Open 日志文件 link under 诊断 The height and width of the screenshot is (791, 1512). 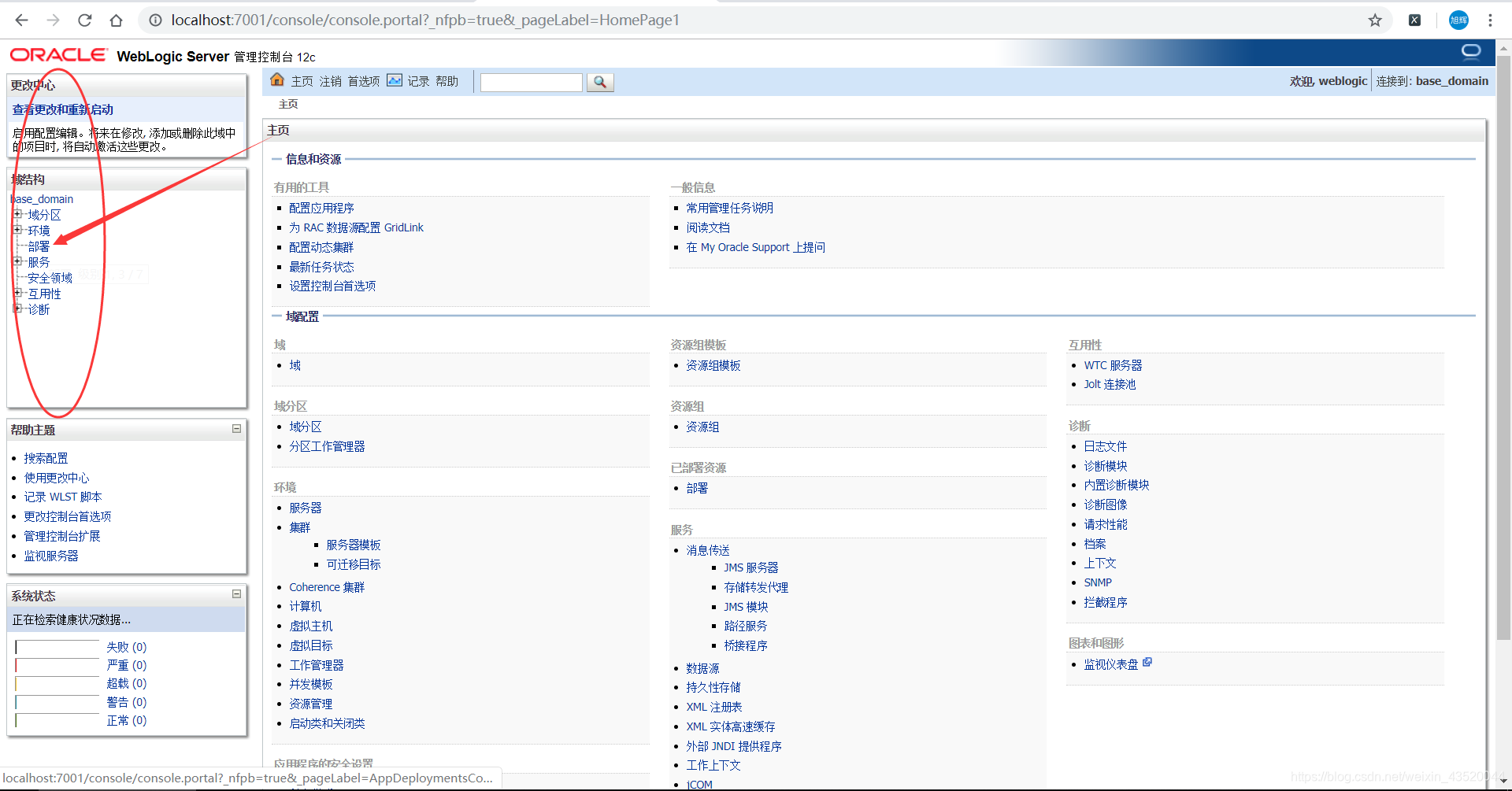(x=1105, y=446)
